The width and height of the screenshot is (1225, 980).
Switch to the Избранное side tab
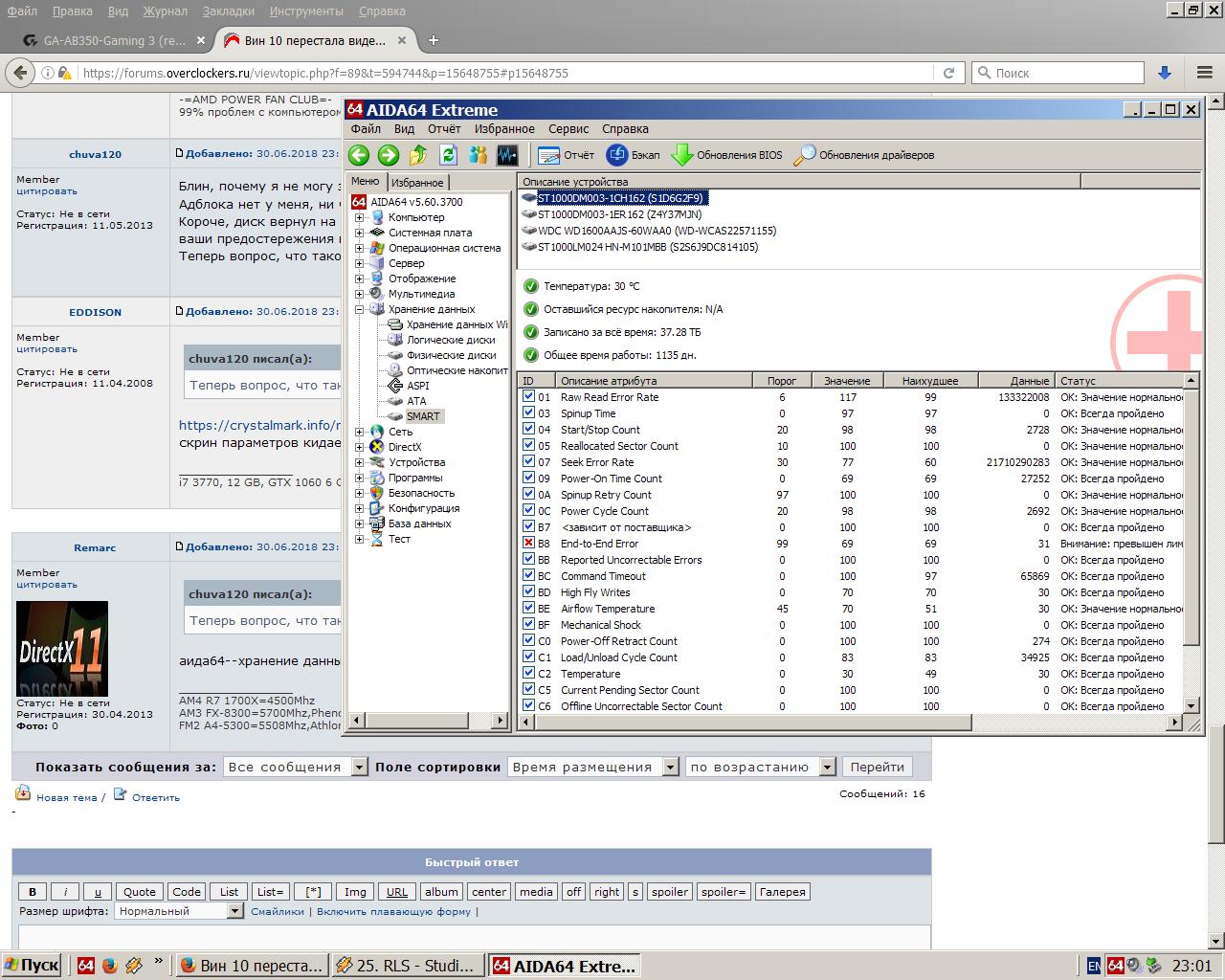pos(417,183)
